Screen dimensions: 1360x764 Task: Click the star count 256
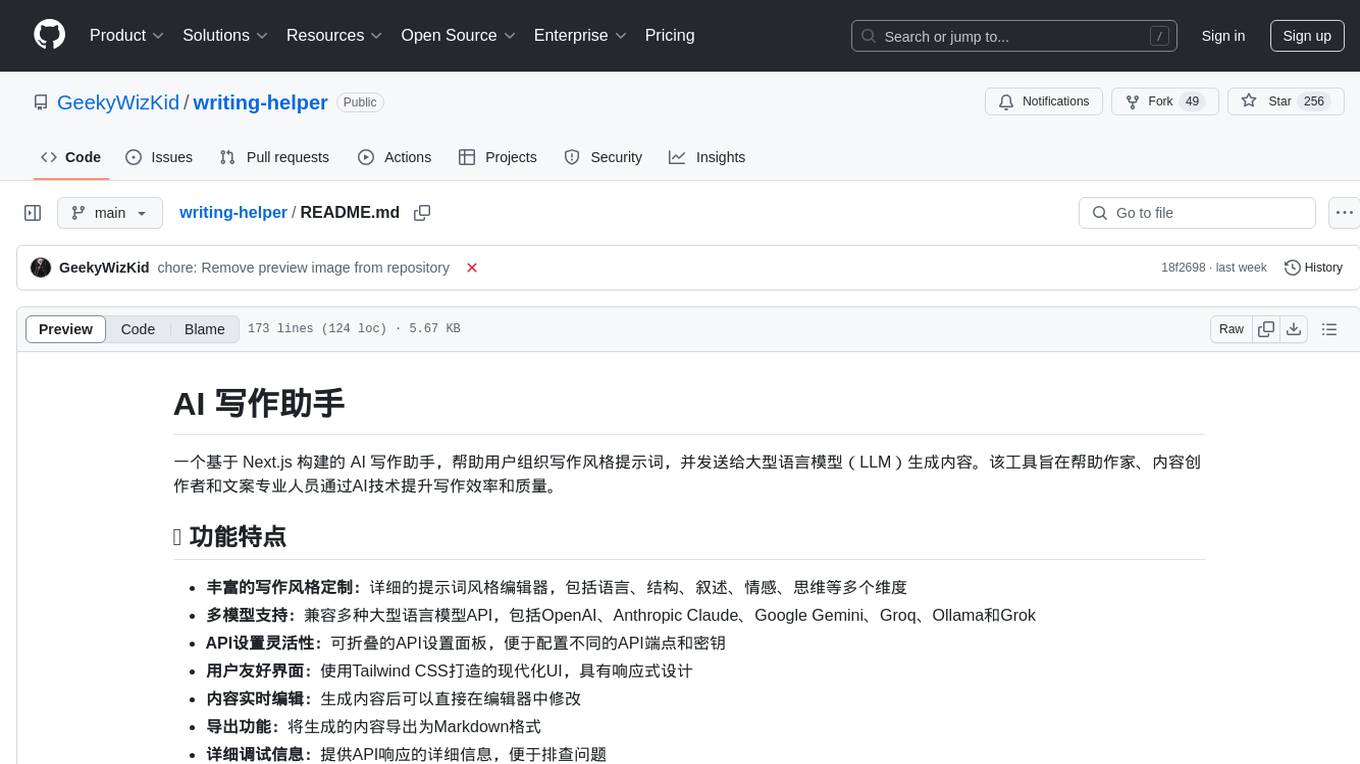tap(1314, 102)
